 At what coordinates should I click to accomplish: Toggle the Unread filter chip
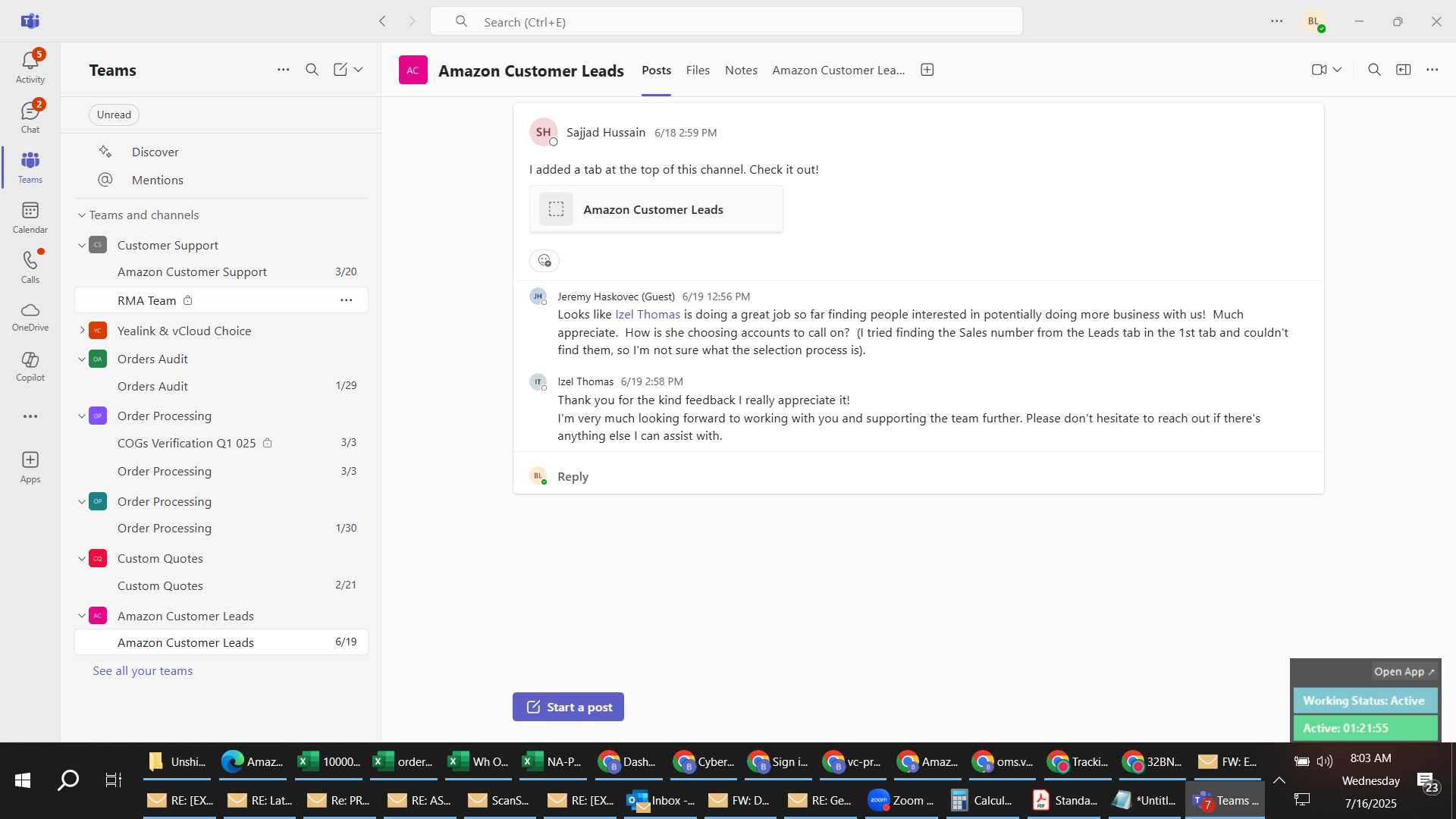click(x=114, y=115)
